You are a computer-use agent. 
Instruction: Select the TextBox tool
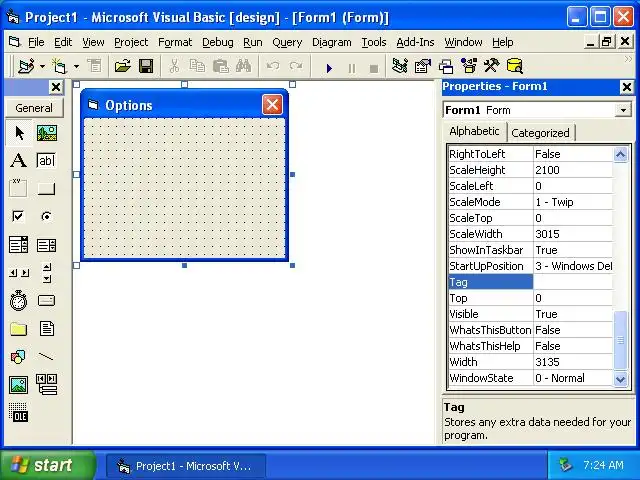[47, 160]
